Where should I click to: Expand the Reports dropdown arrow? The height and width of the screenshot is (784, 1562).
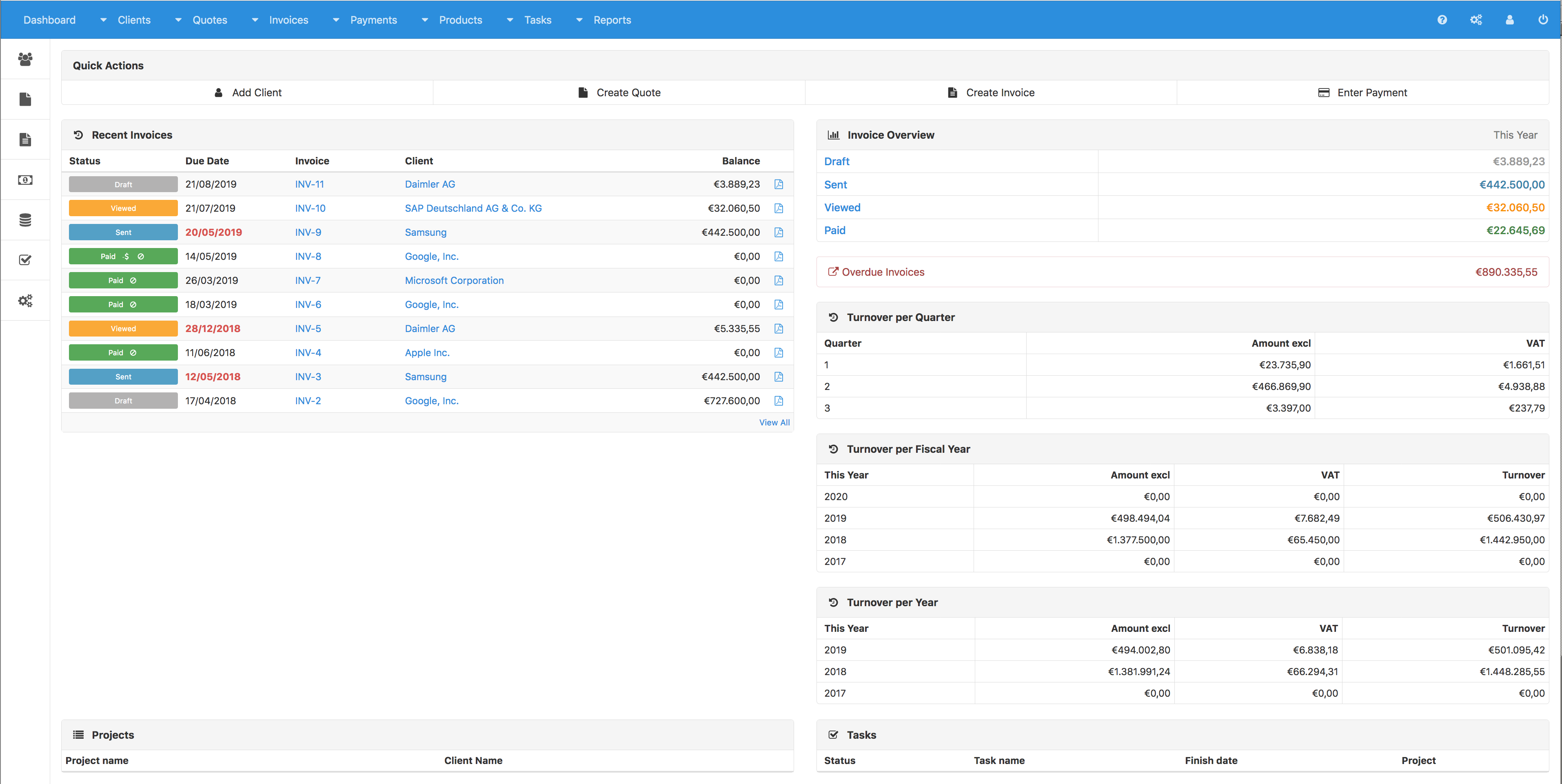point(580,20)
